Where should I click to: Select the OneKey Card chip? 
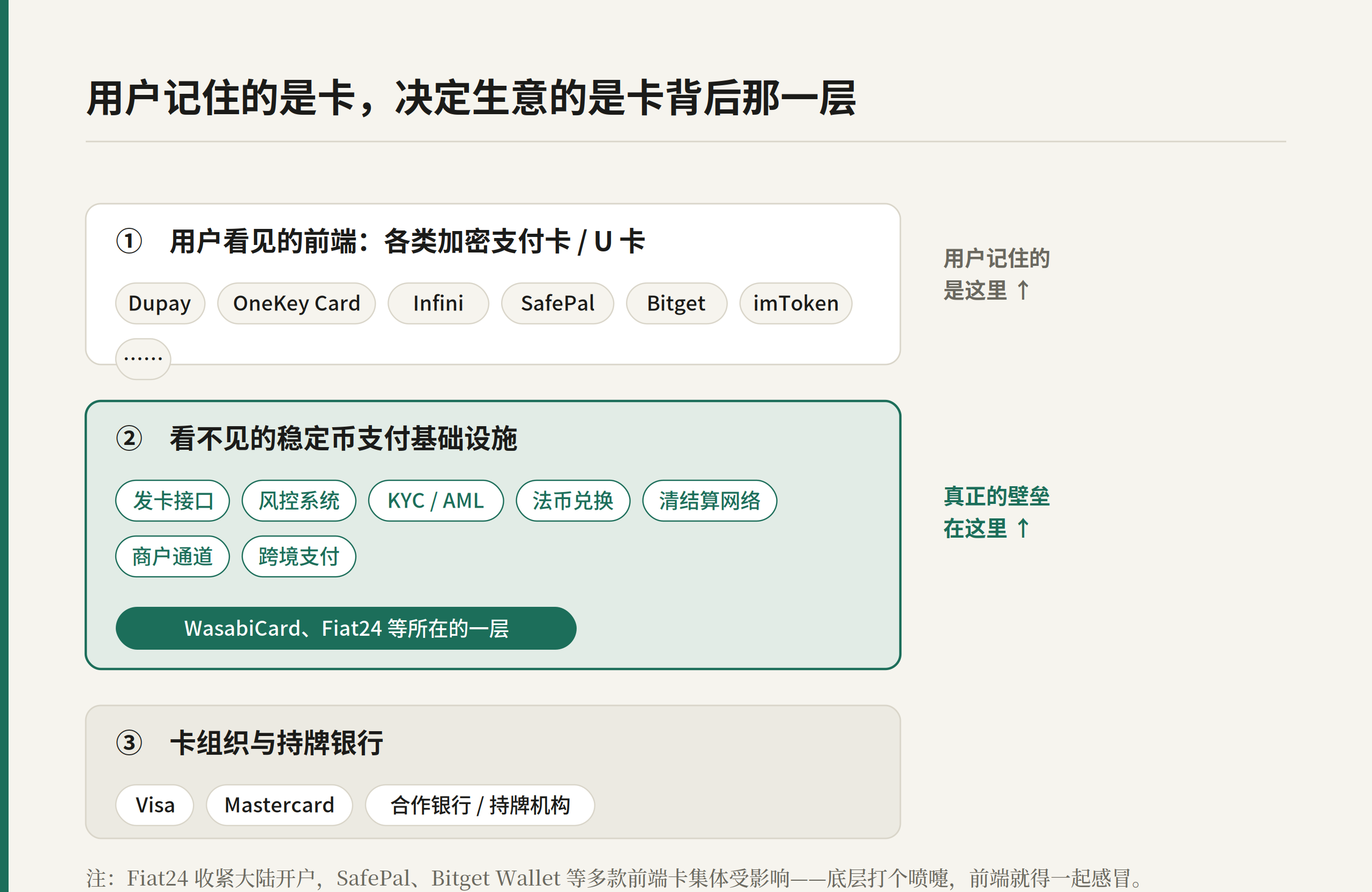(x=296, y=303)
